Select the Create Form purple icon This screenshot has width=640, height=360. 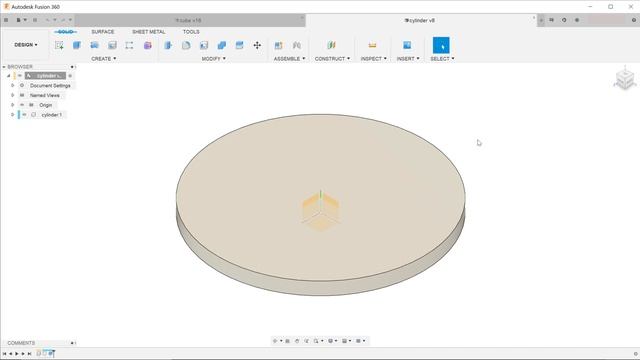click(x=148, y=45)
